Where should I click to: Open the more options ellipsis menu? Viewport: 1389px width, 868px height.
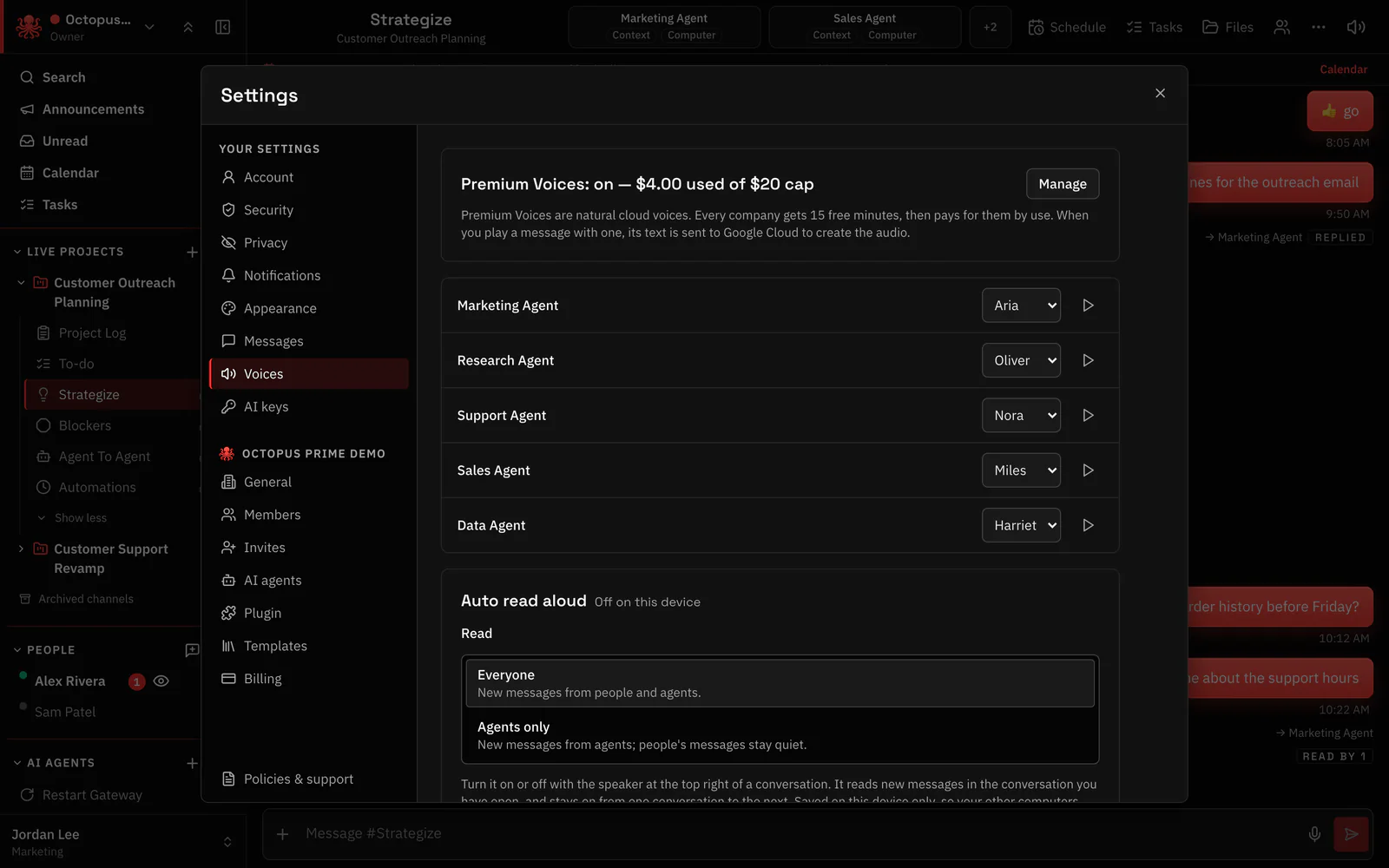click(1319, 27)
